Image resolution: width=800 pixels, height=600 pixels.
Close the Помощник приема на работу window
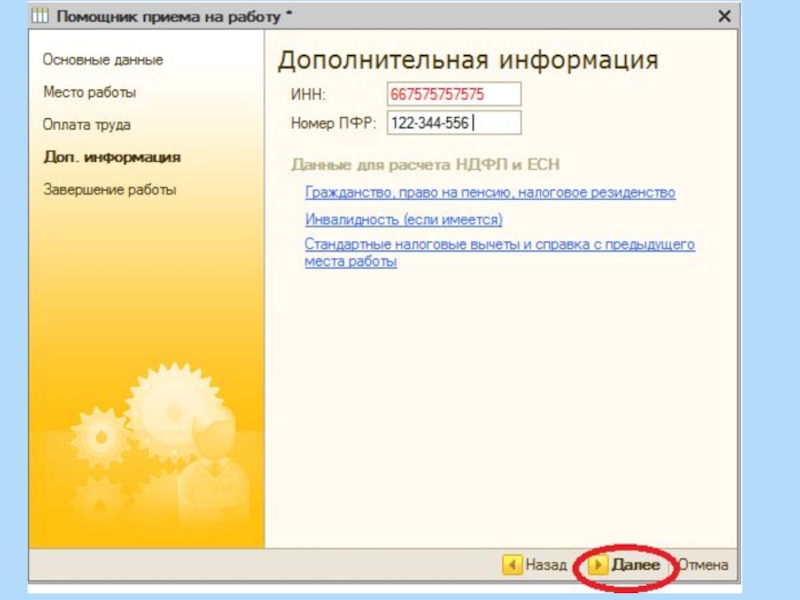tap(724, 17)
